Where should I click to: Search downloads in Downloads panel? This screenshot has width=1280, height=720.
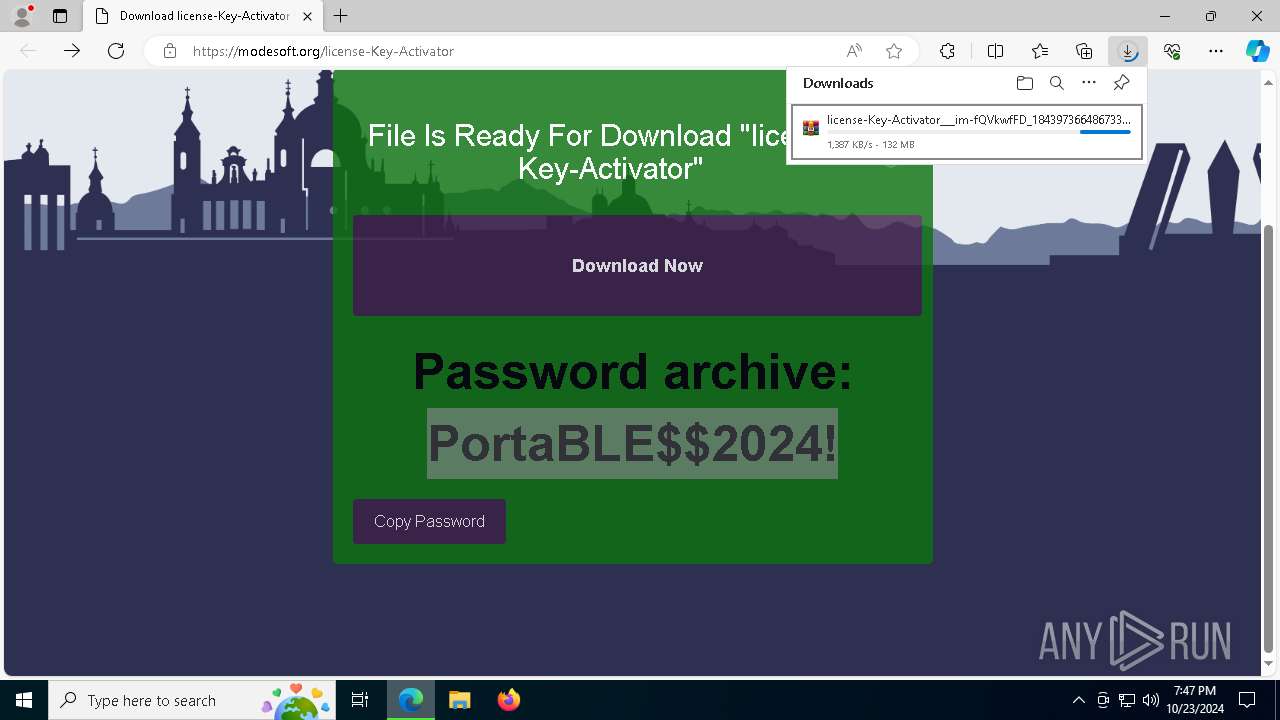[1056, 83]
